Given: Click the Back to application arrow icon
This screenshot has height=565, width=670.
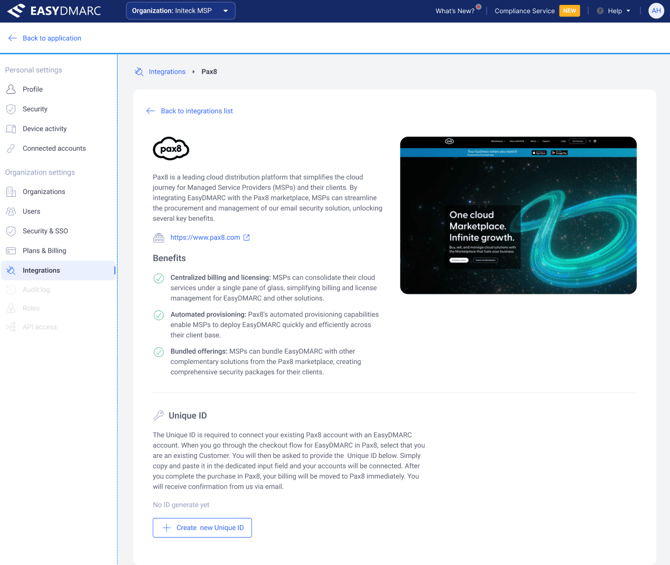Looking at the screenshot, I should click(12, 38).
